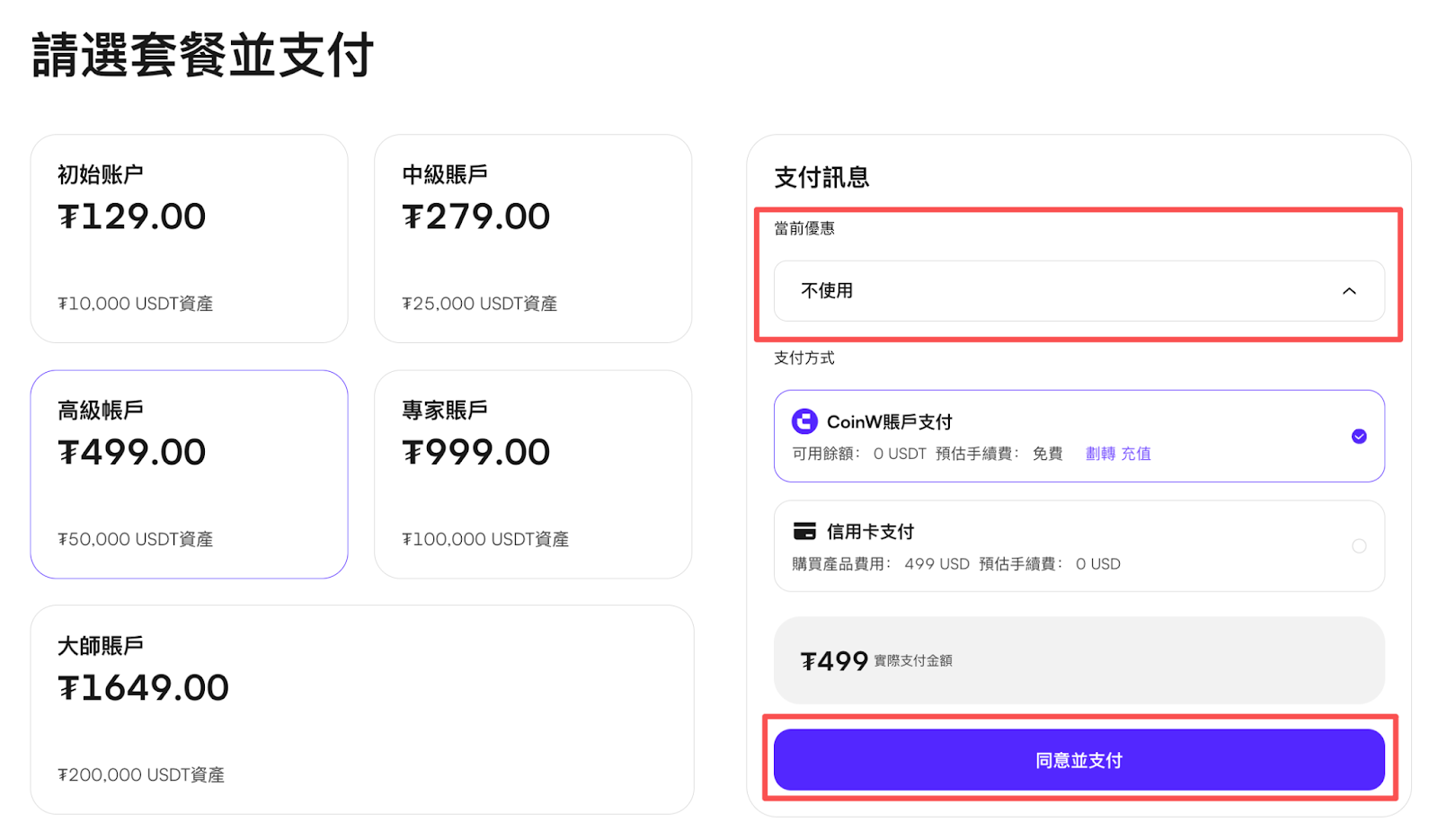This screenshot has width=1438, height=840.
Task: Click the ₮200,000 USDT資產 label
Action: [141, 774]
